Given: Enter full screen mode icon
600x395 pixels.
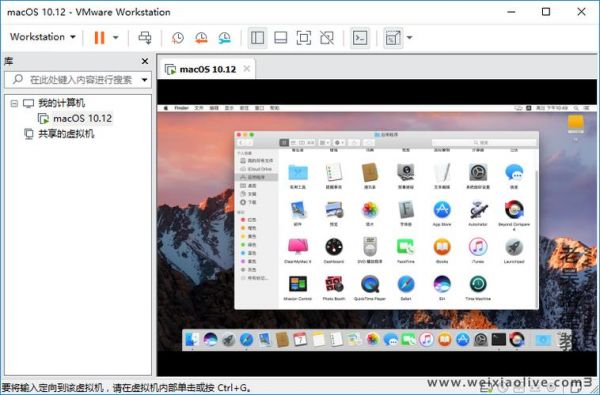Looking at the screenshot, I should 304,38.
